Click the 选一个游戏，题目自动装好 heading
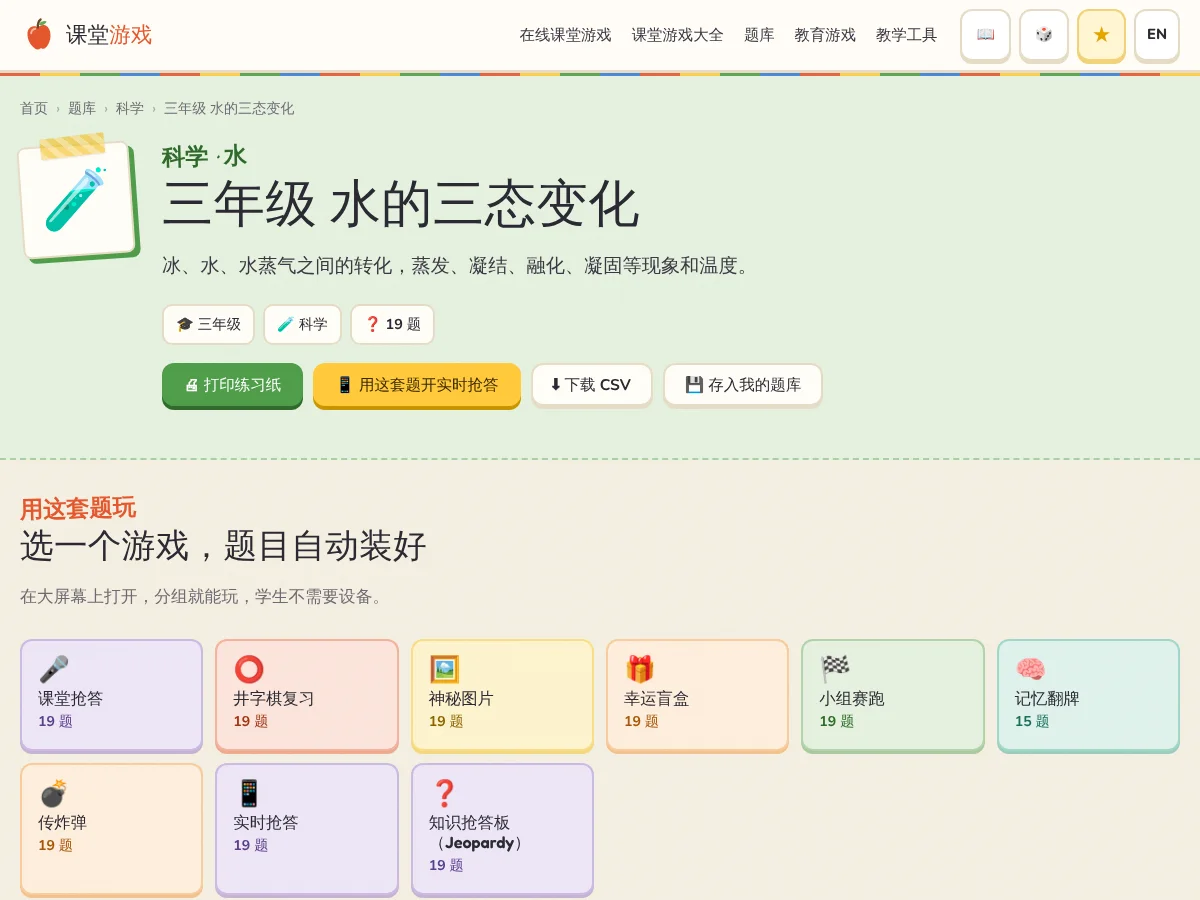1200x900 pixels. pyautogui.click(x=223, y=546)
